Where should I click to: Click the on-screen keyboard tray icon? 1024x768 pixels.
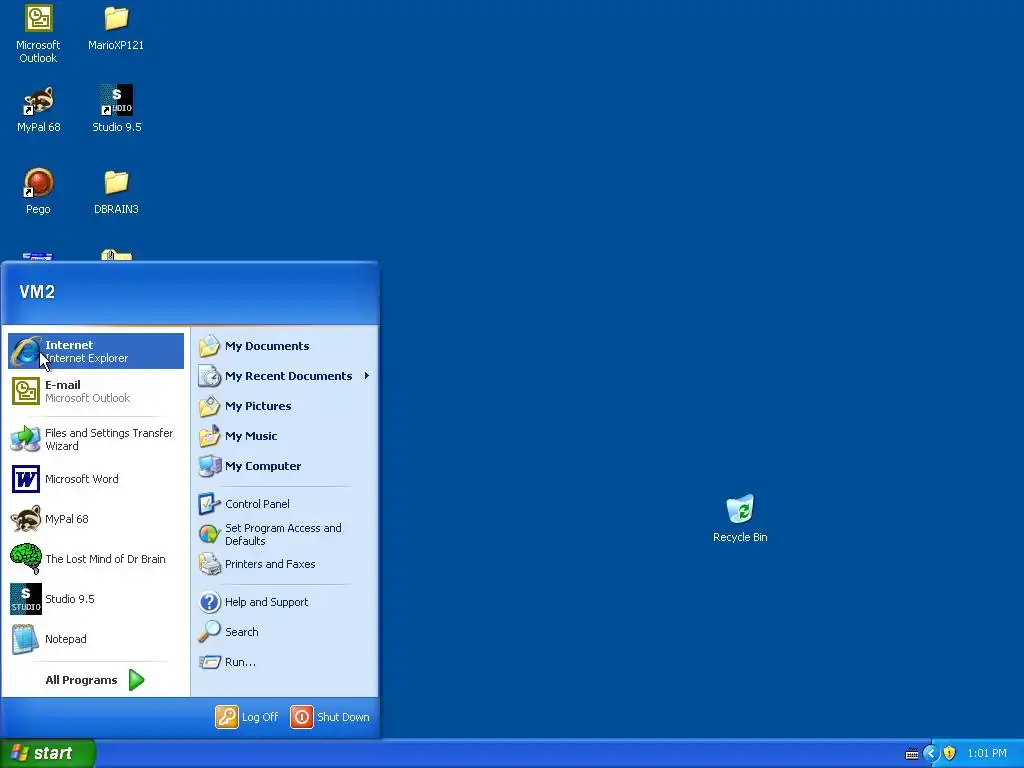tap(912, 754)
